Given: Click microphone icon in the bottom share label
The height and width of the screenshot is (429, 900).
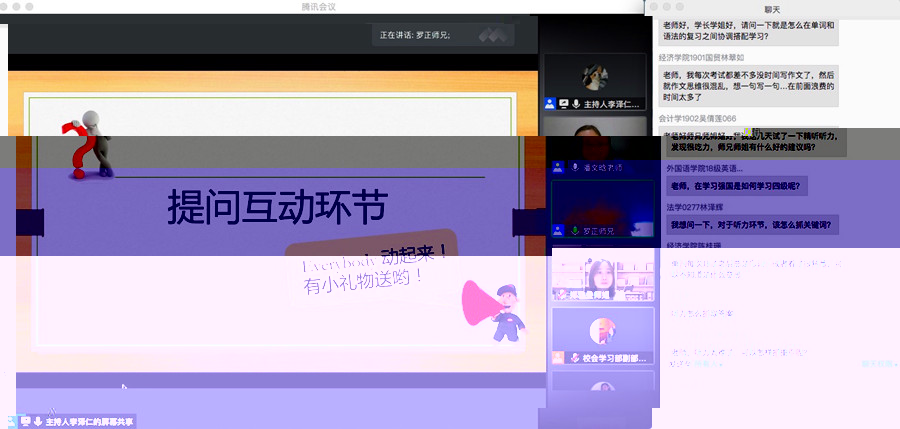Looking at the screenshot, I should click(x=38, y=422).
